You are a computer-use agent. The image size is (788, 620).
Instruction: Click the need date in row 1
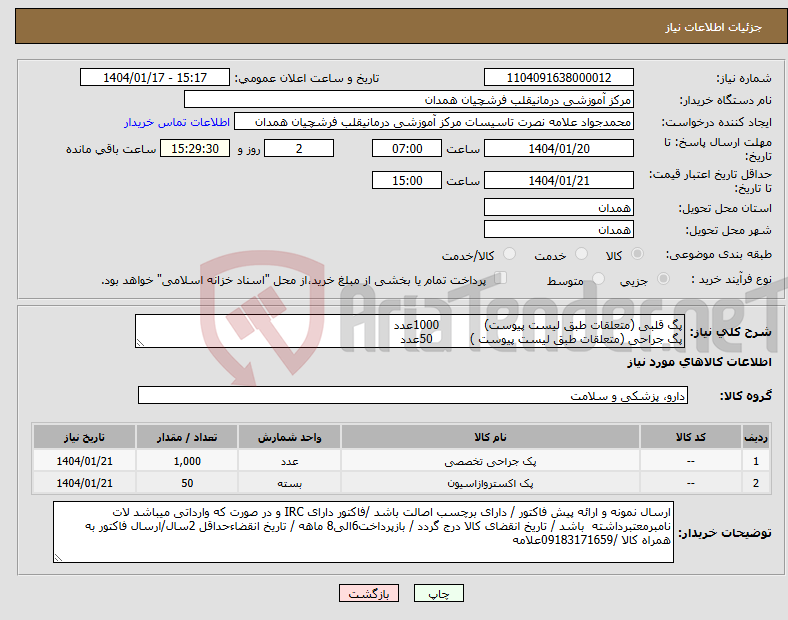pyautogui.click(x=84, y=461)
